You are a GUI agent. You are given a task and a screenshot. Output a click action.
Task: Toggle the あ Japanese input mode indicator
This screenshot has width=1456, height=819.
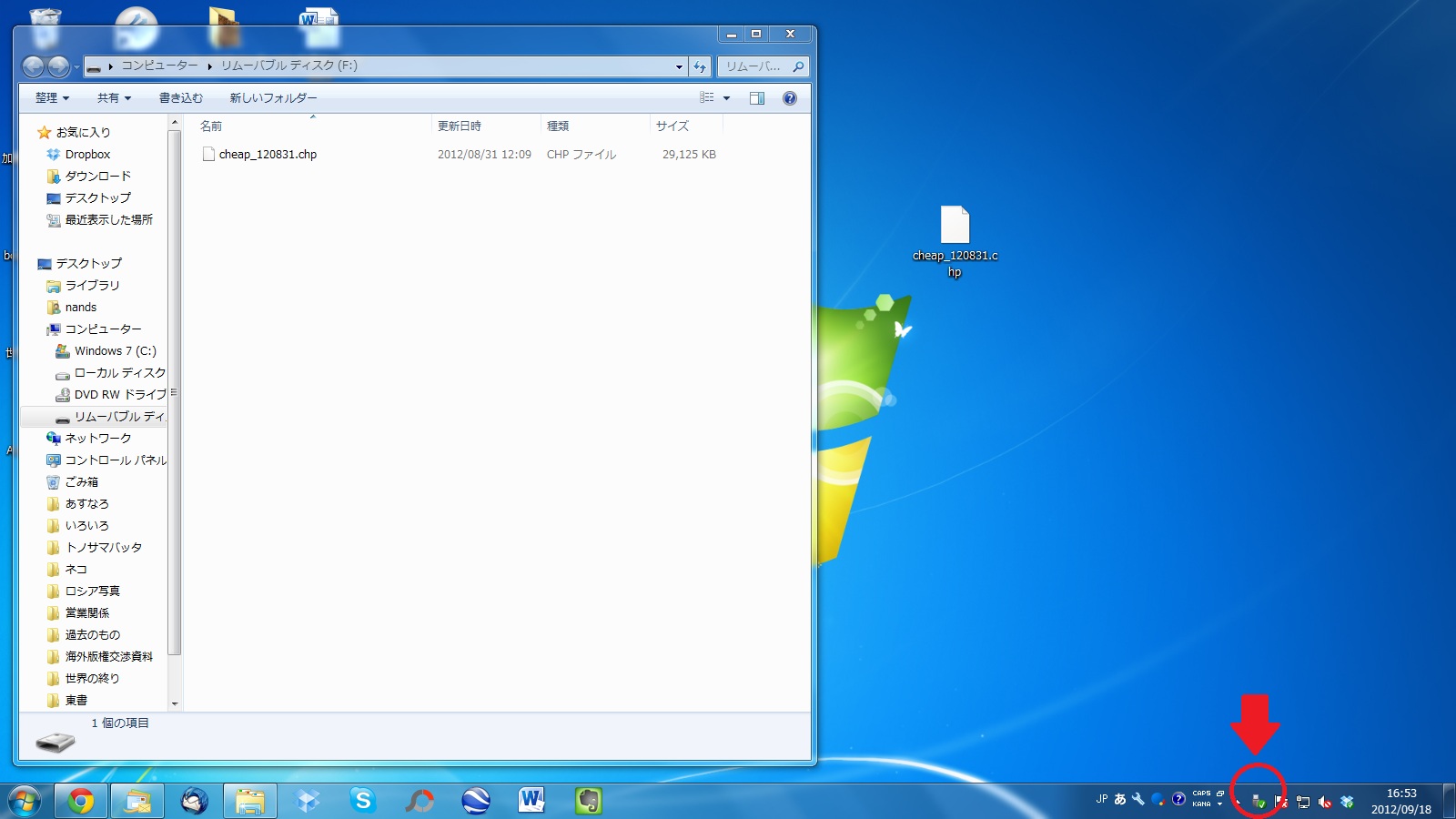coord(1119,799)
